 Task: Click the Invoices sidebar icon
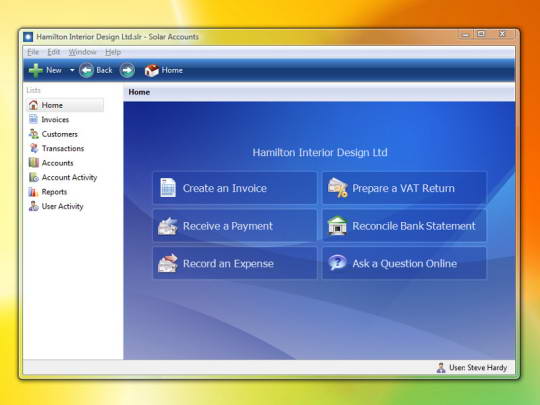click(33, 119)
